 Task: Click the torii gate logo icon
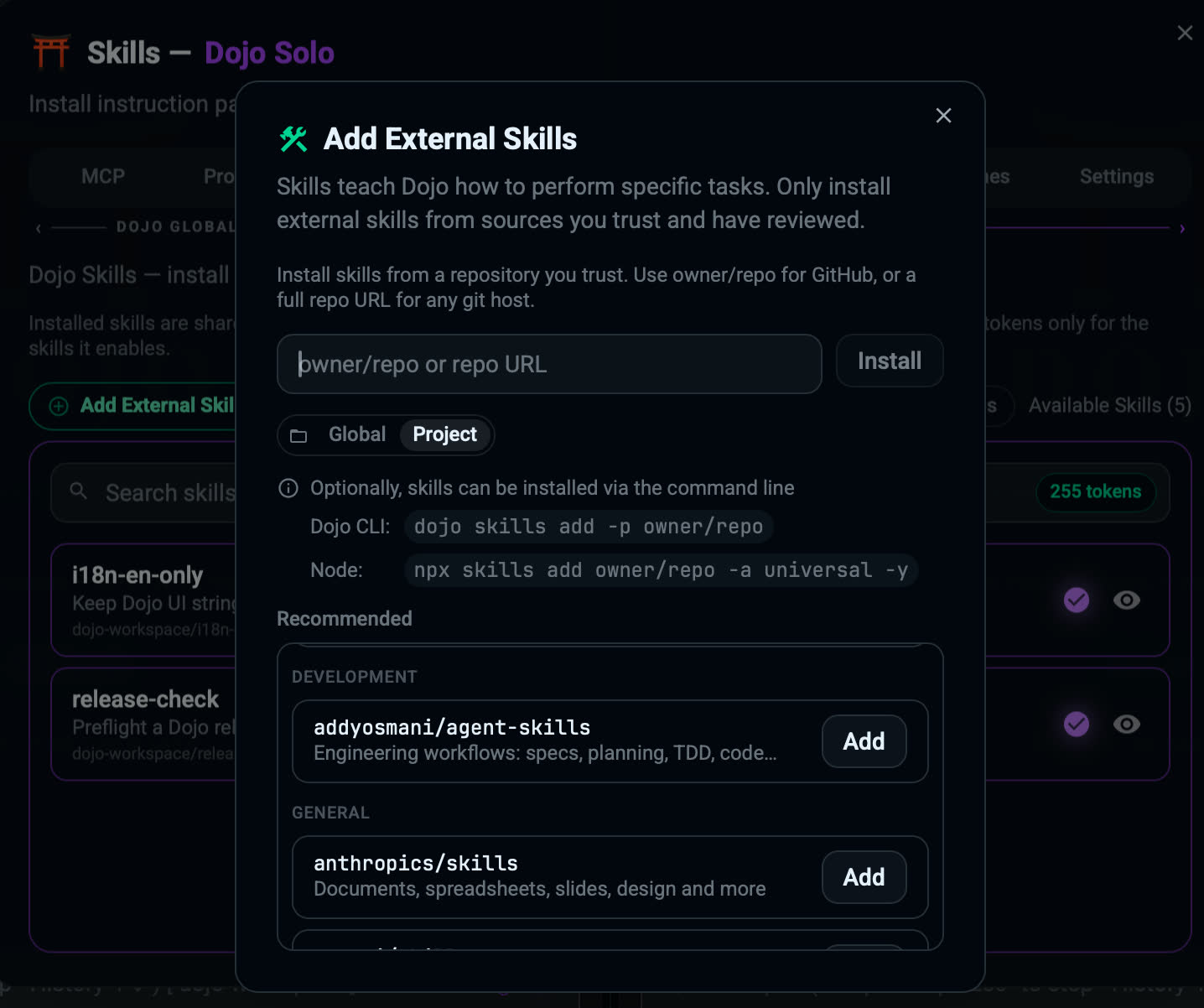[51, 52]
